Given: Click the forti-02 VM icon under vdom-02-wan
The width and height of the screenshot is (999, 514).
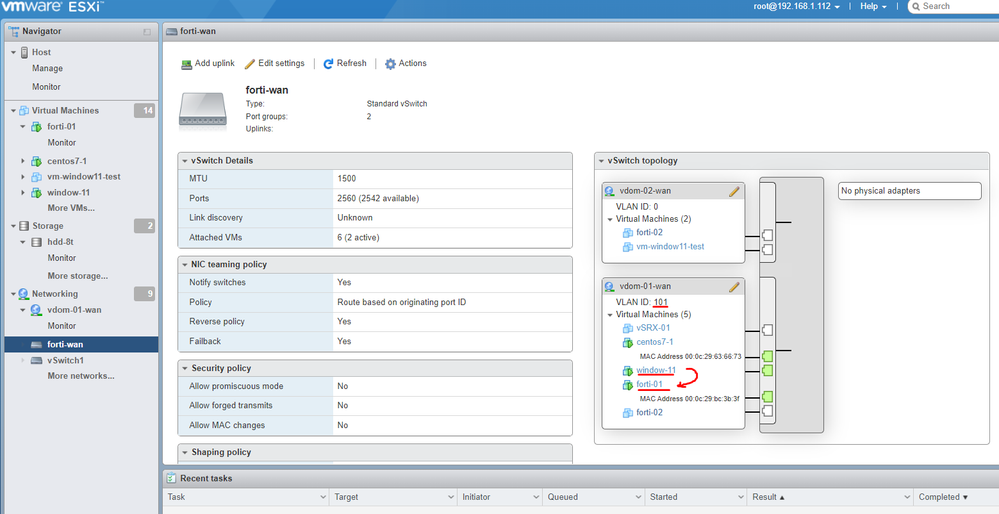Looking at the screenshot, I should [628, 233].
